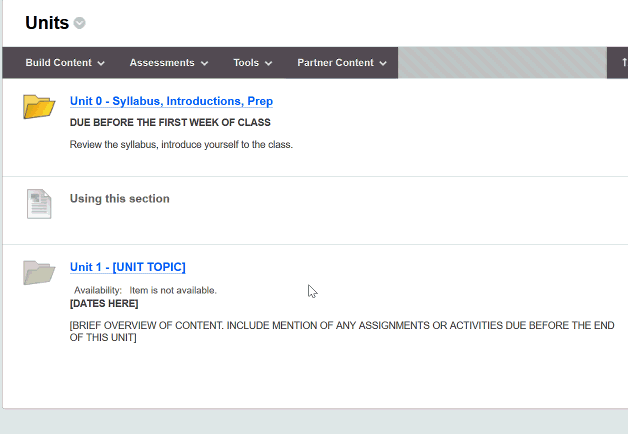This screenshot has height=434, width=628.
Task: Open the Partner Content menu
Action: coord(342,63)
